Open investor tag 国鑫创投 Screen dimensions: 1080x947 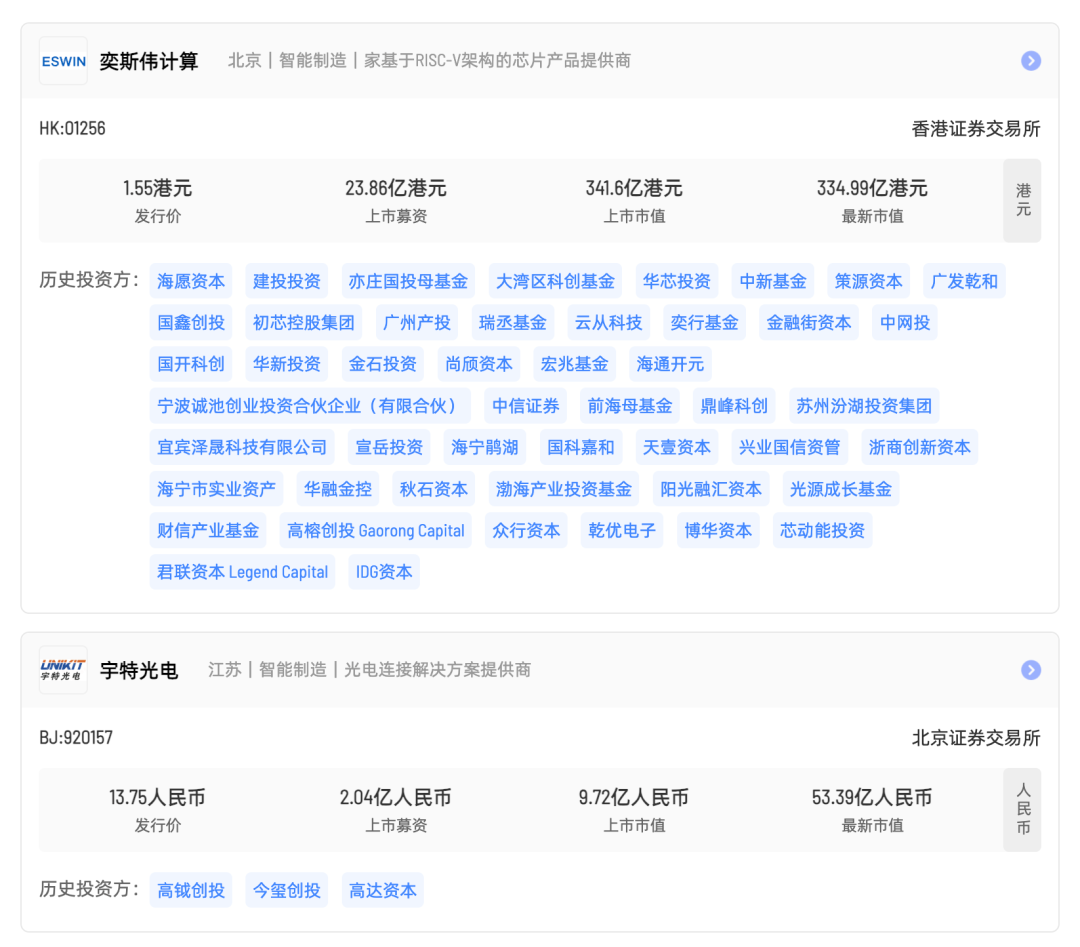click(x=191, y=322)
